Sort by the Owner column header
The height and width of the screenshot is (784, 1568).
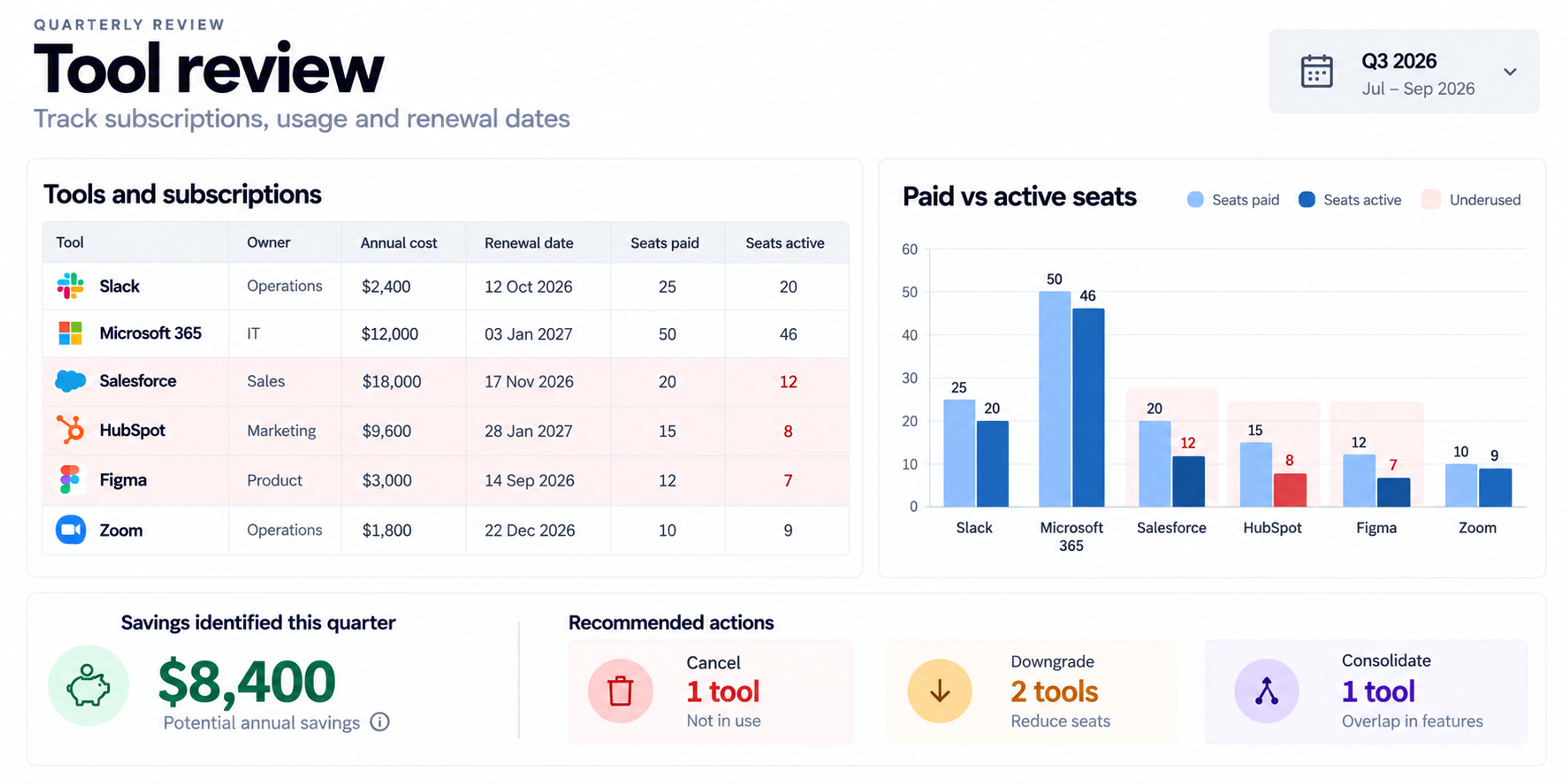pyautogui.click(x=268, y=242)
